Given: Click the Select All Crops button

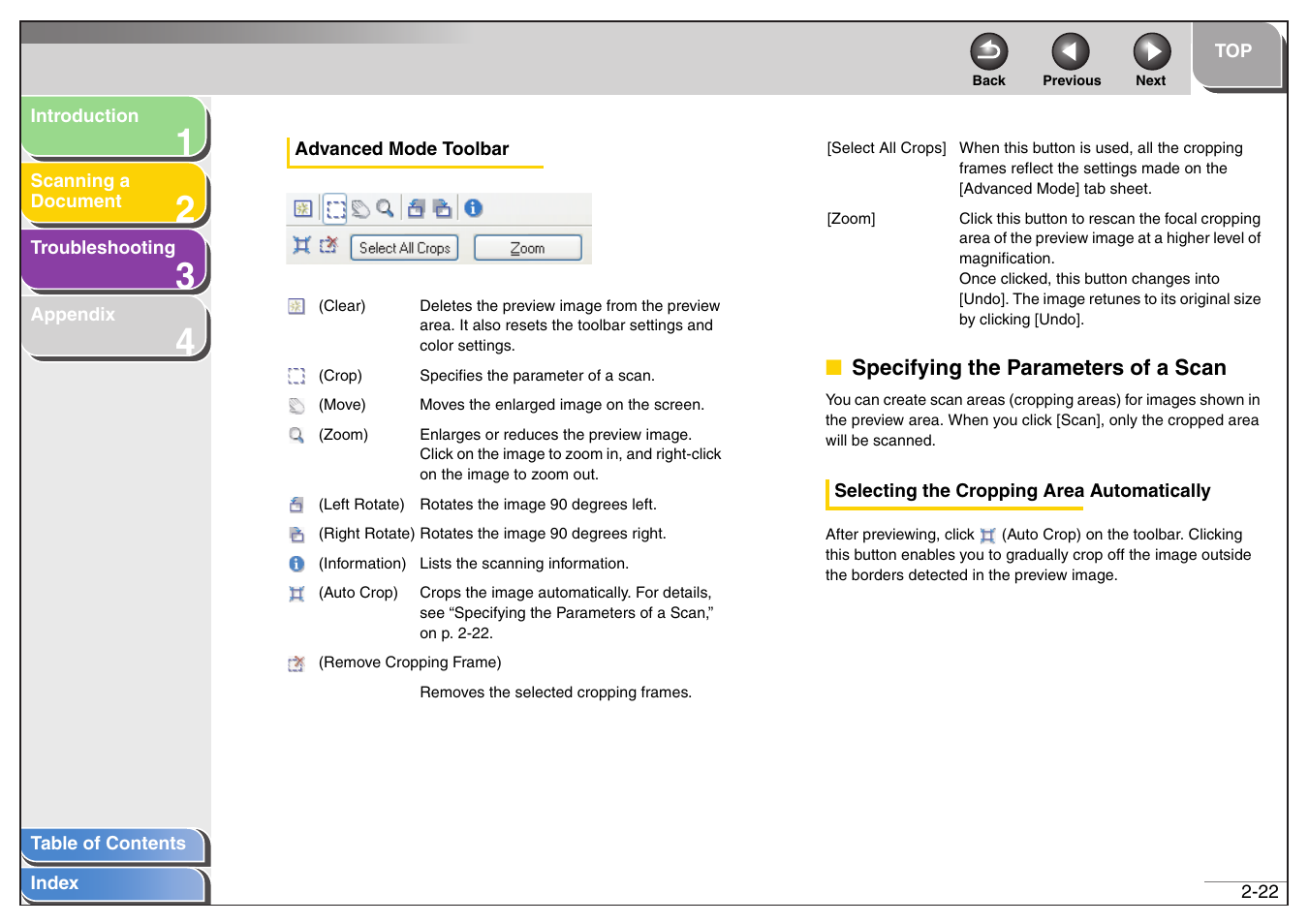Looking at the screenshot, I should pos(404,248).
